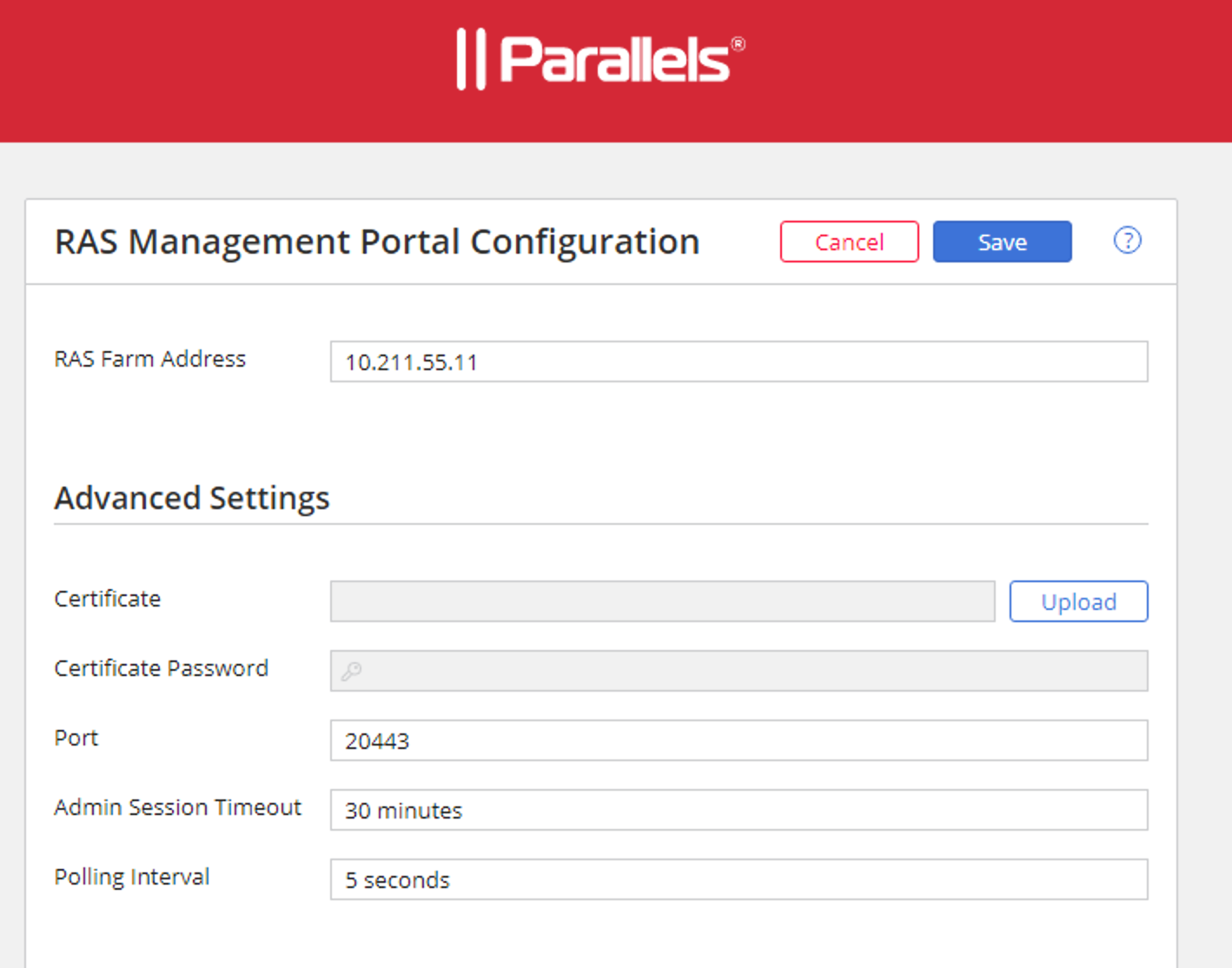The width and height of the screenshot is (1232, 968).
Task: Upload a certificate file
Action: [x=1078, y=601]
